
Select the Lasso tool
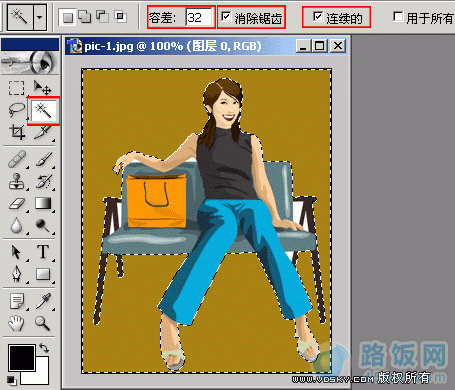16,110
